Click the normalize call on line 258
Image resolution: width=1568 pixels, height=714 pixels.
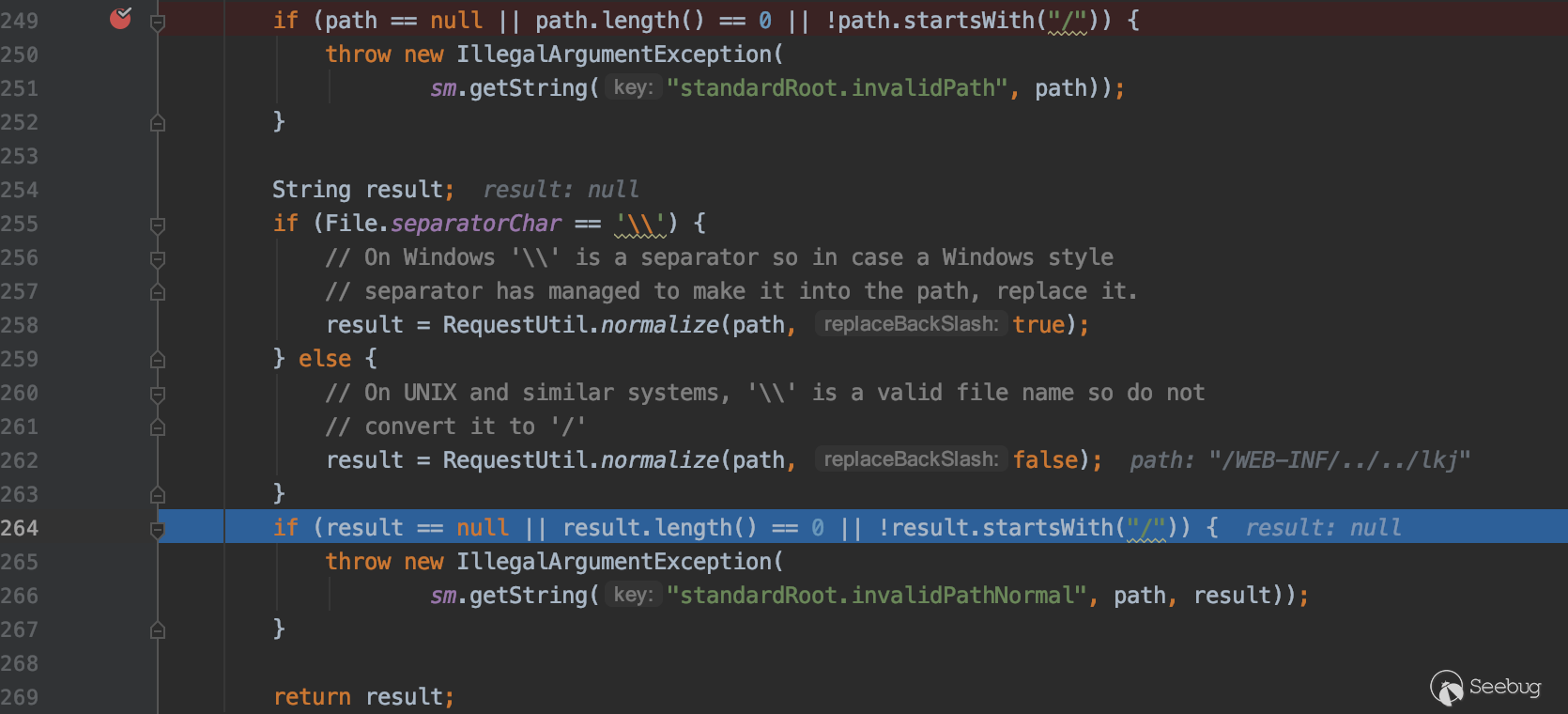660,325
